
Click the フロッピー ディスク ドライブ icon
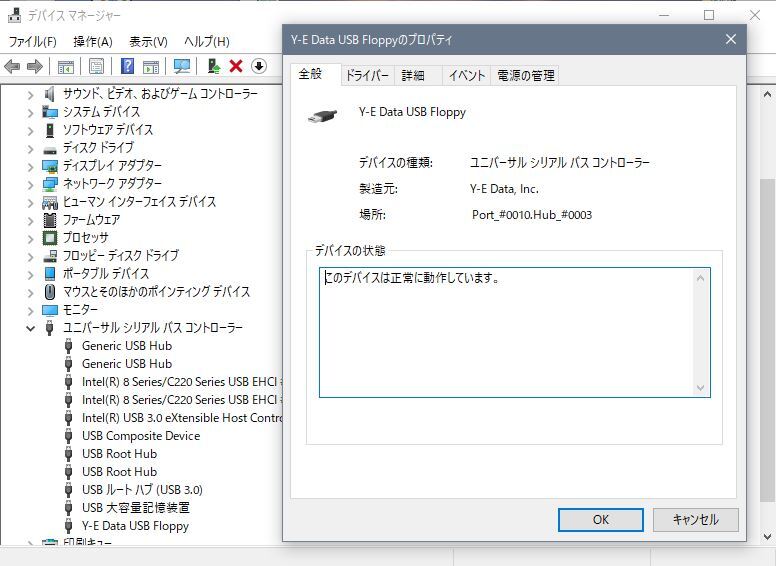pyautogui.click(x=49, y=256)
